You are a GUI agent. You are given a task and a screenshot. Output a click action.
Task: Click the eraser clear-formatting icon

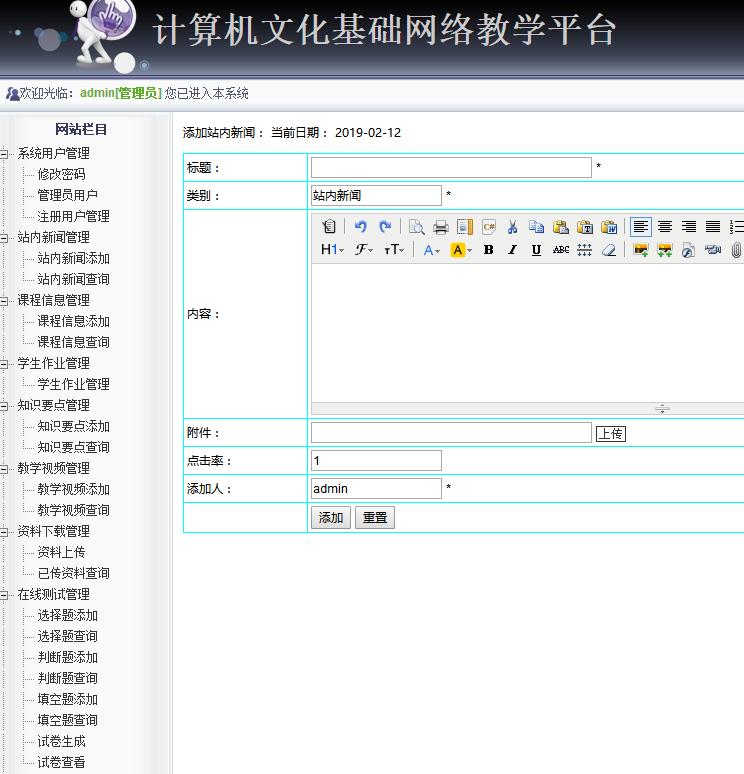coord(609,250)
